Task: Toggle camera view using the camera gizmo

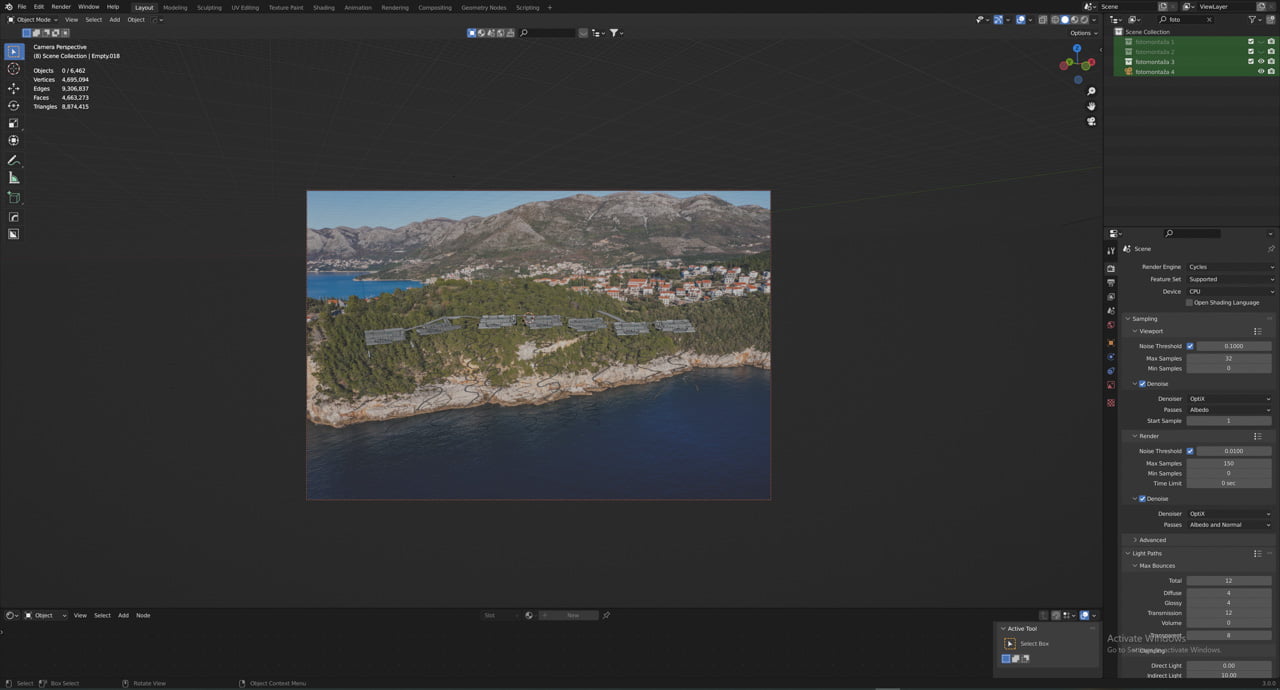Action: [1091, 121]
